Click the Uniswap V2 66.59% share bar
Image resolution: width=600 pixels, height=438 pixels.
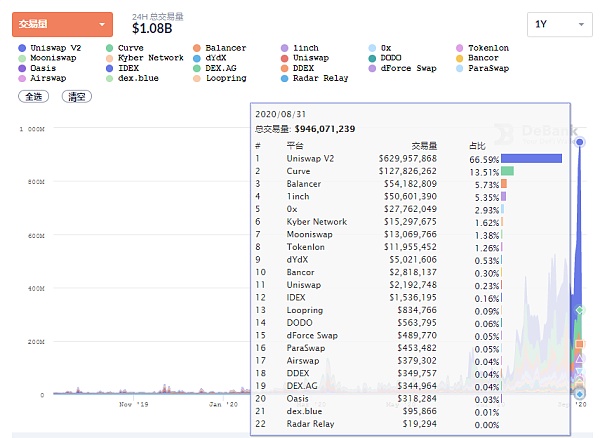click(531, 158)
